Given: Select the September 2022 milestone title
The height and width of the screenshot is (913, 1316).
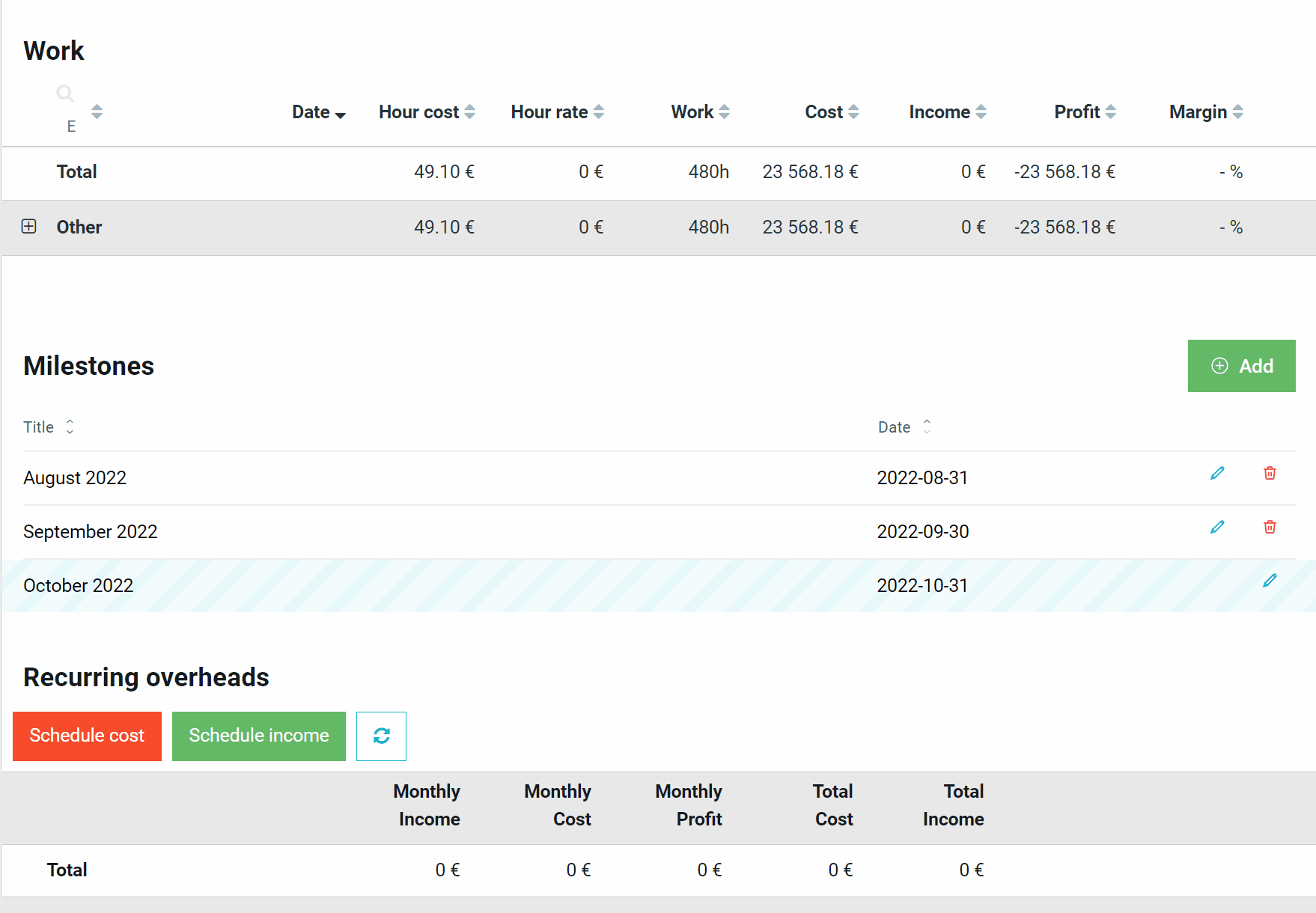Looking at the screenshot, I should (91, 531).
